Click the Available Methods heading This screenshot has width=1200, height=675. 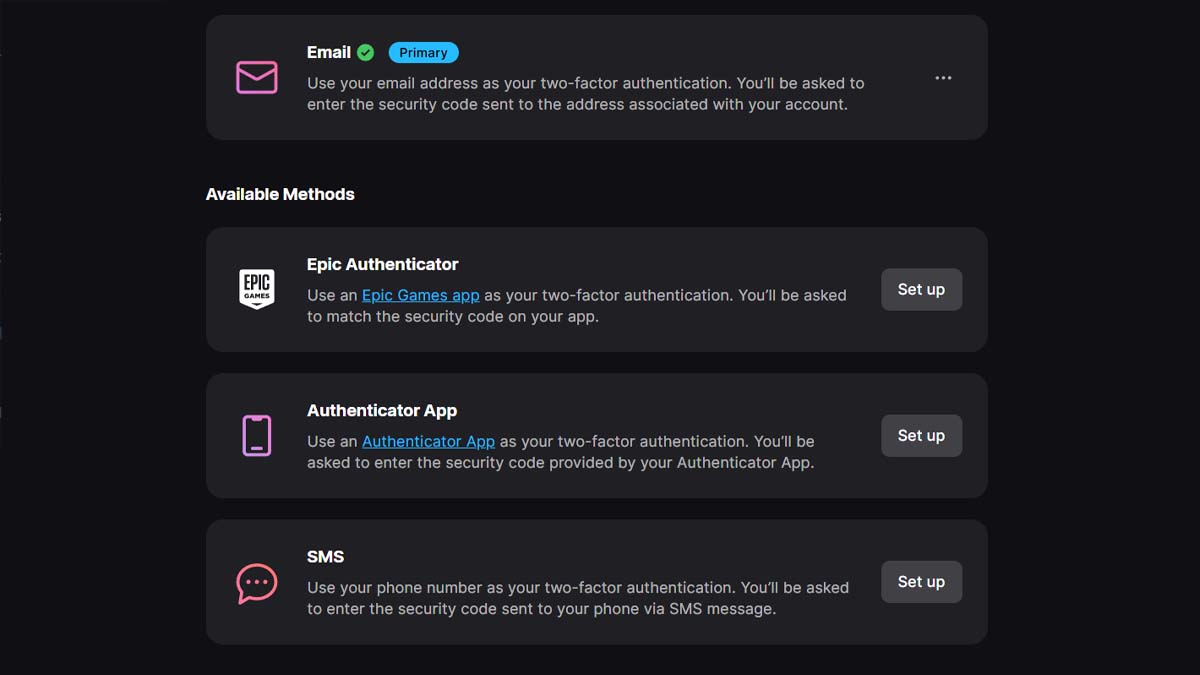(x=280, y=194)
